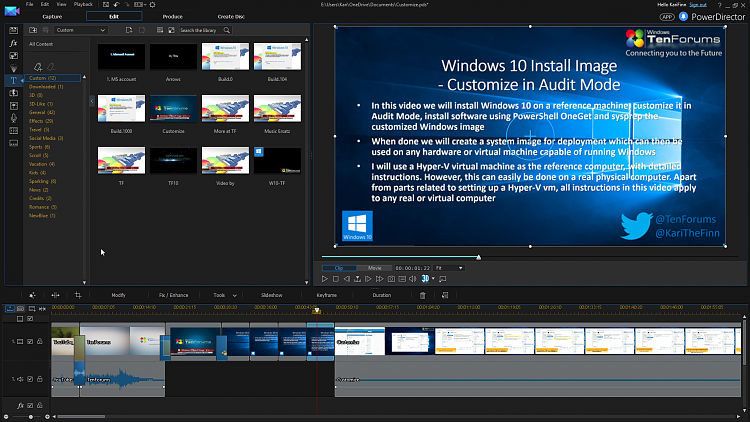Click the tag list scroll down arrow
The image size is (750, 422).
[84, 283]
